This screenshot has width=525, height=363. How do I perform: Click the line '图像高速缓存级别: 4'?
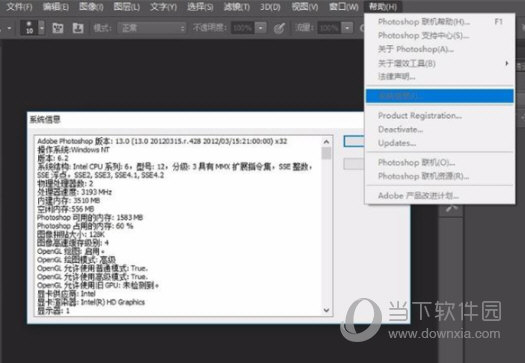(x=73, y=243)
